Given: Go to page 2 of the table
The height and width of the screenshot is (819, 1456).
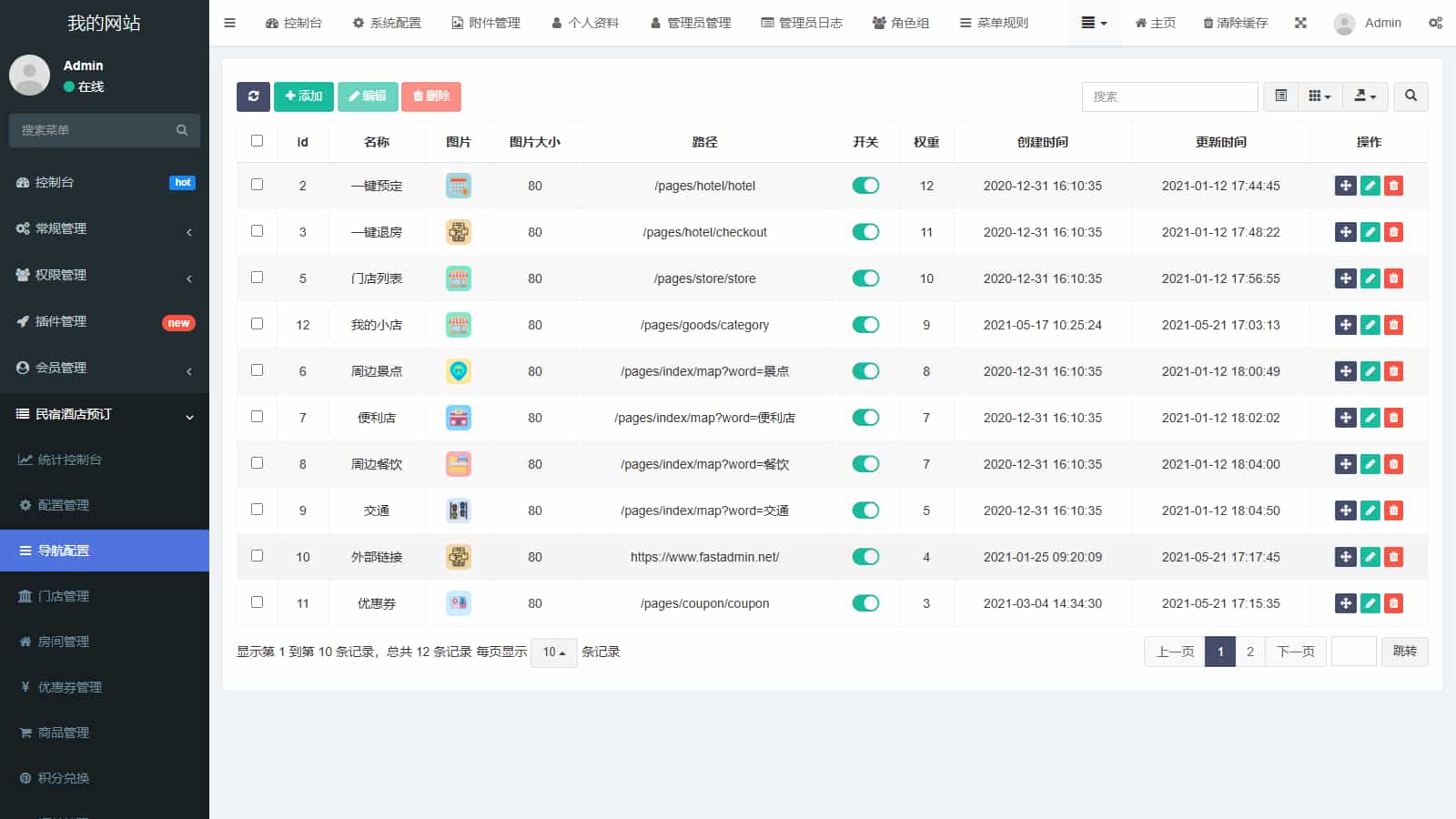Looking at the screenshot, I should point(1249,652).
